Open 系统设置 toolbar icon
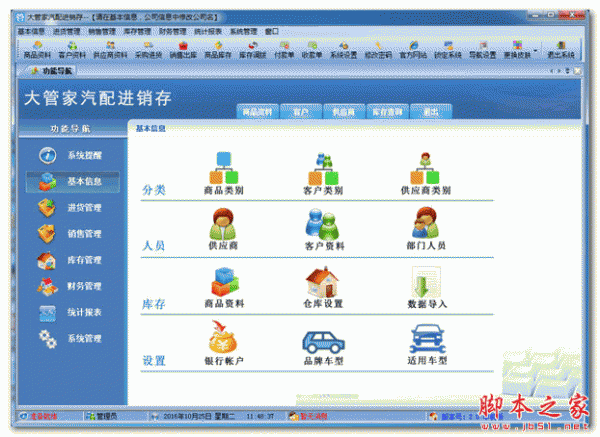 click(x=343, y=51)
